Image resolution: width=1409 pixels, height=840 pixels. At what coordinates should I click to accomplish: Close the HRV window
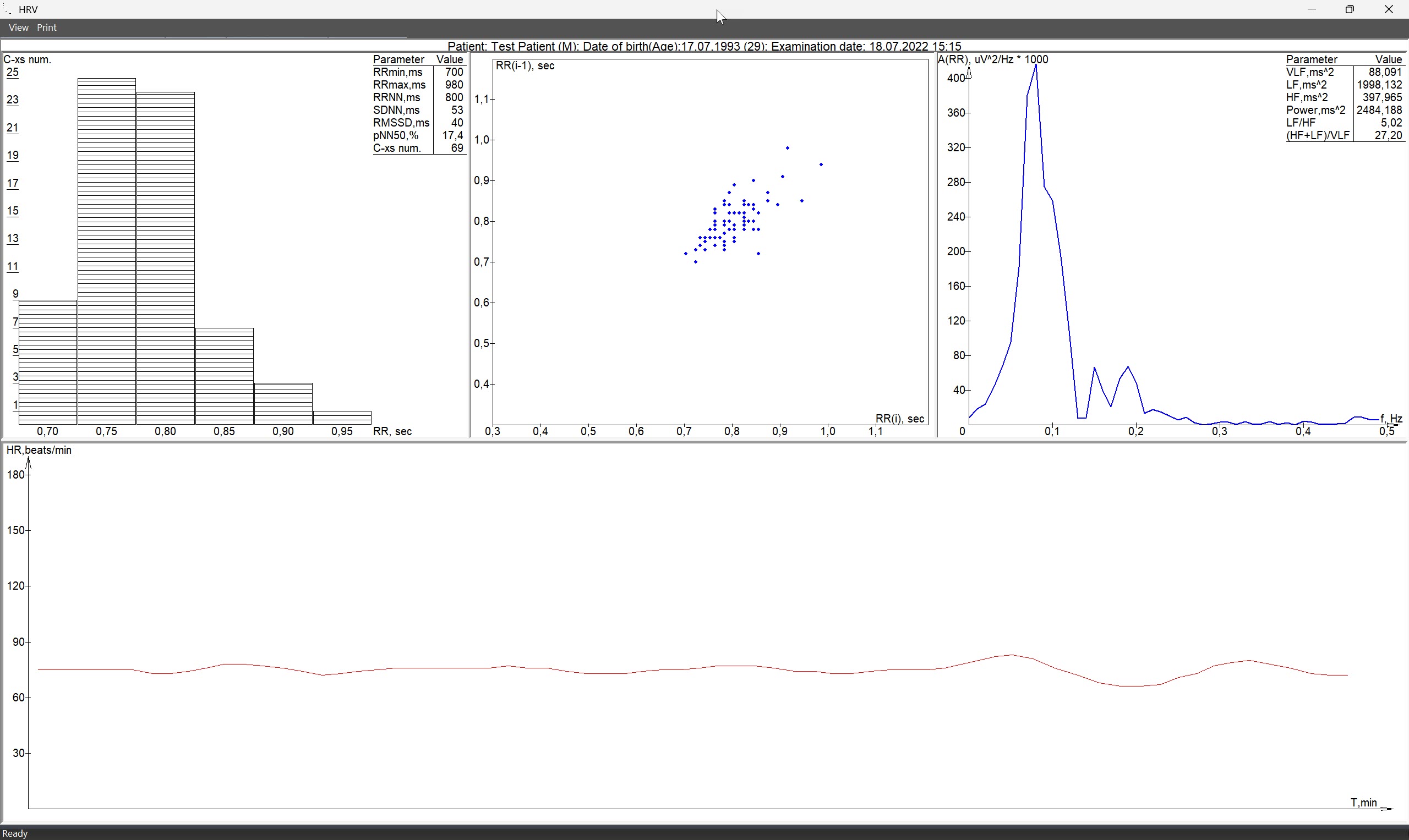[x=1388, y=9]
